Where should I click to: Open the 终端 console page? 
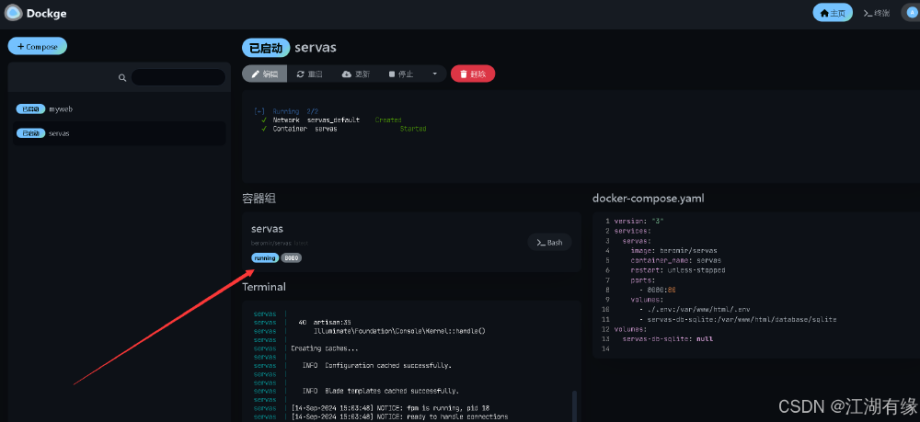tap(877, 13)
